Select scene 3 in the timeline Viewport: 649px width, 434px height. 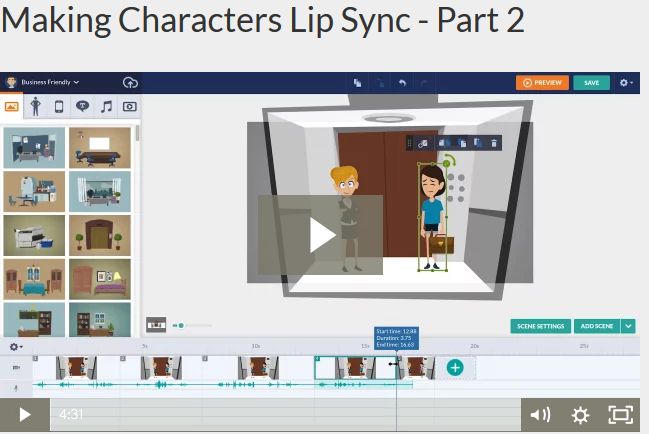click(x=258, y=368)
